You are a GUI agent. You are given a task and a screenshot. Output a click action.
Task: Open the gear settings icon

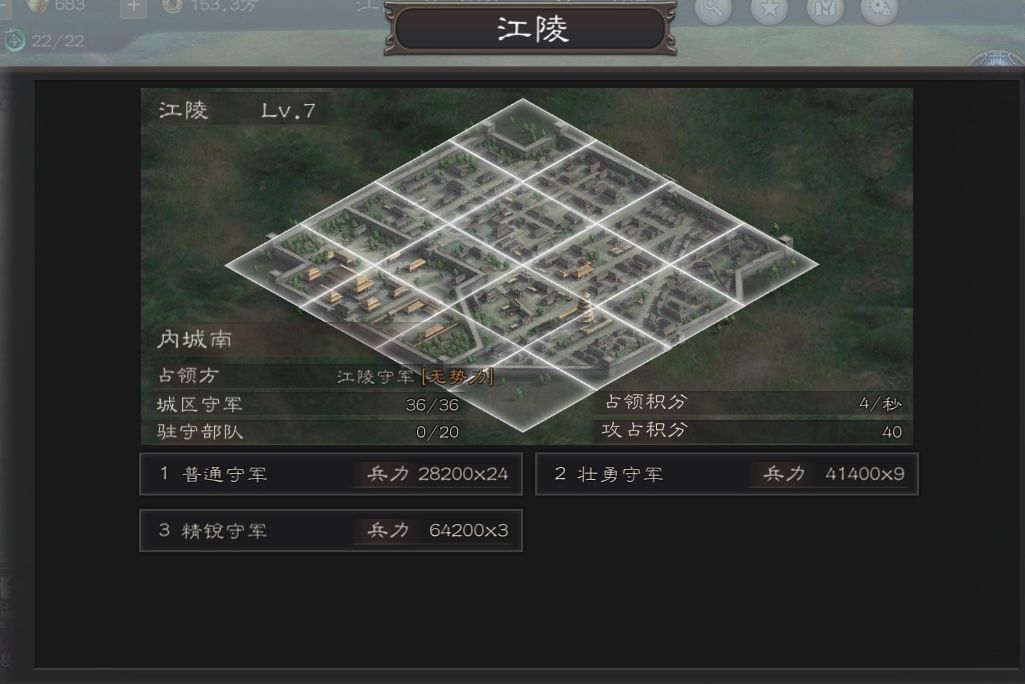click(879, 9)
